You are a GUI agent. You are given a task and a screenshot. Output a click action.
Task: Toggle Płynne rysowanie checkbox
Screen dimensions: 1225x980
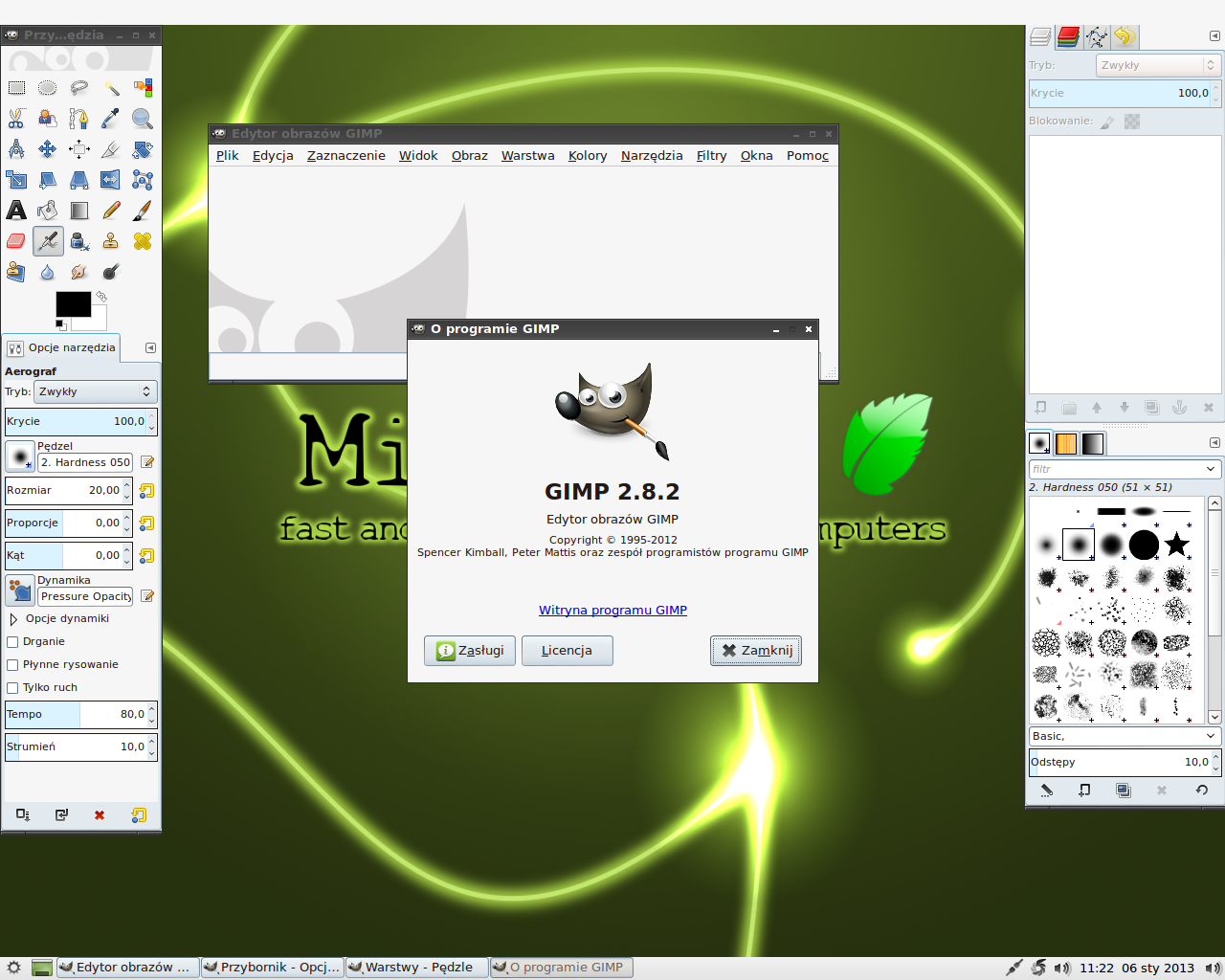tap(12, 665)
